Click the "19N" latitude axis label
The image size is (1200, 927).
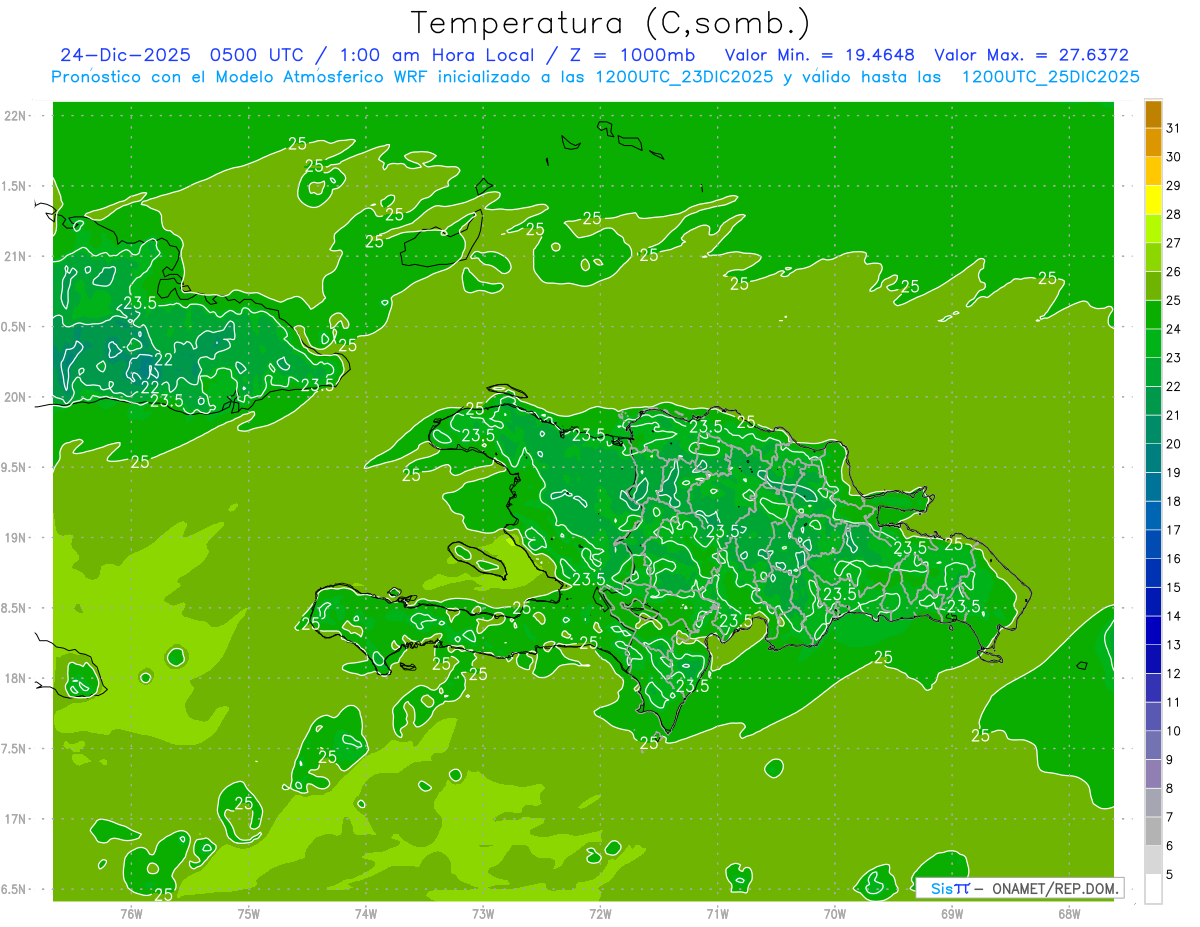point(14,538)
